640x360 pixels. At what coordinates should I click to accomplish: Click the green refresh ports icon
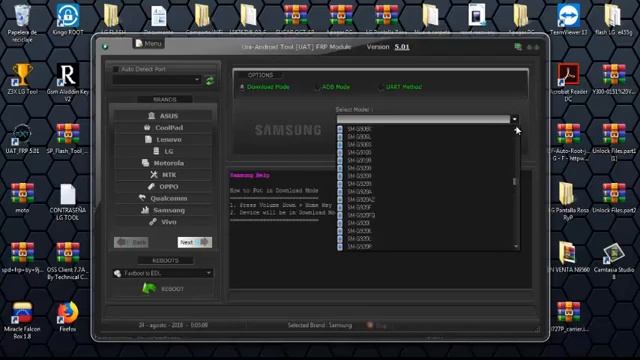click(210, 80)
